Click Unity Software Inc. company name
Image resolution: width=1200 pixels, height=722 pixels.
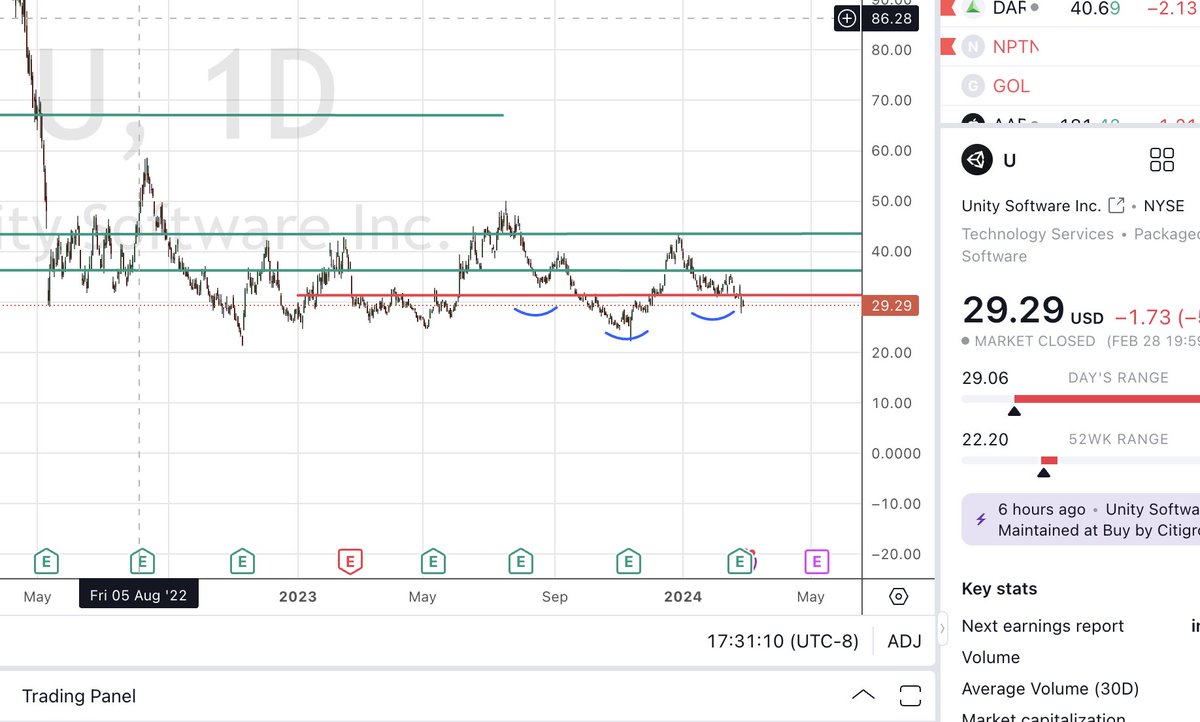[x=1031, y=206]
